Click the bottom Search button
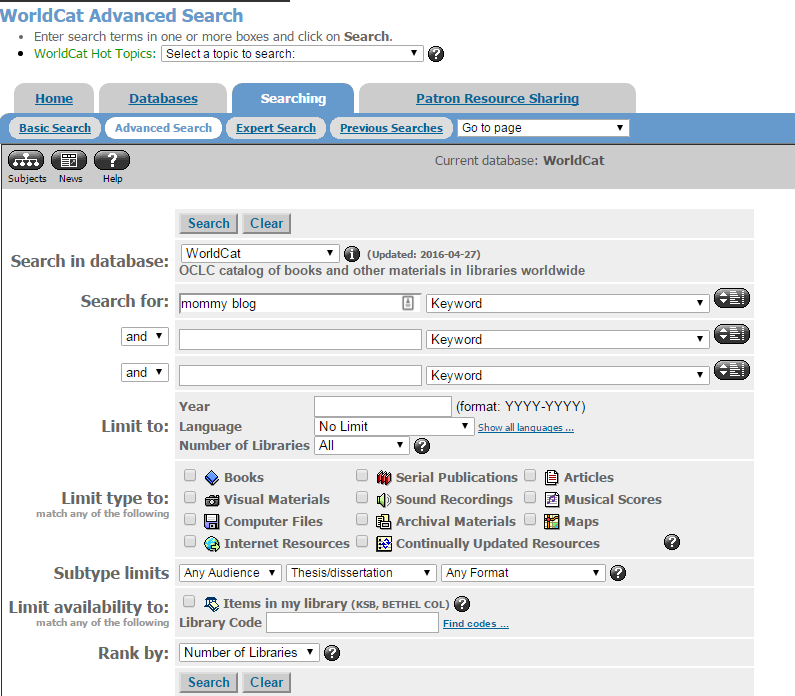The height and width of the screenshot is (696, 795). 208,682
